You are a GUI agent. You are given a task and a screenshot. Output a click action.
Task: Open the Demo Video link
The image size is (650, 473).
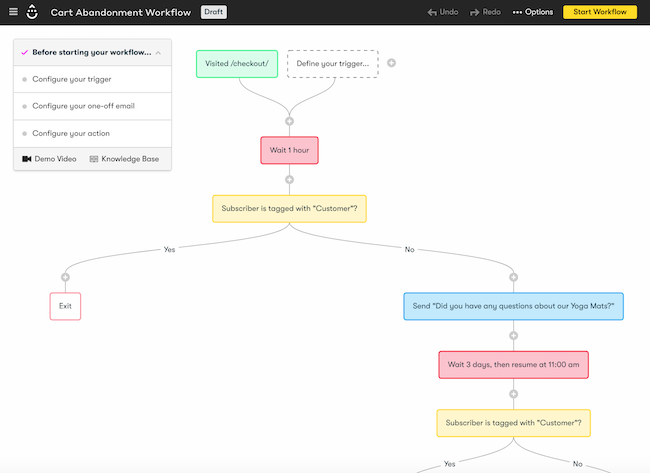click(x=49, y=159)
